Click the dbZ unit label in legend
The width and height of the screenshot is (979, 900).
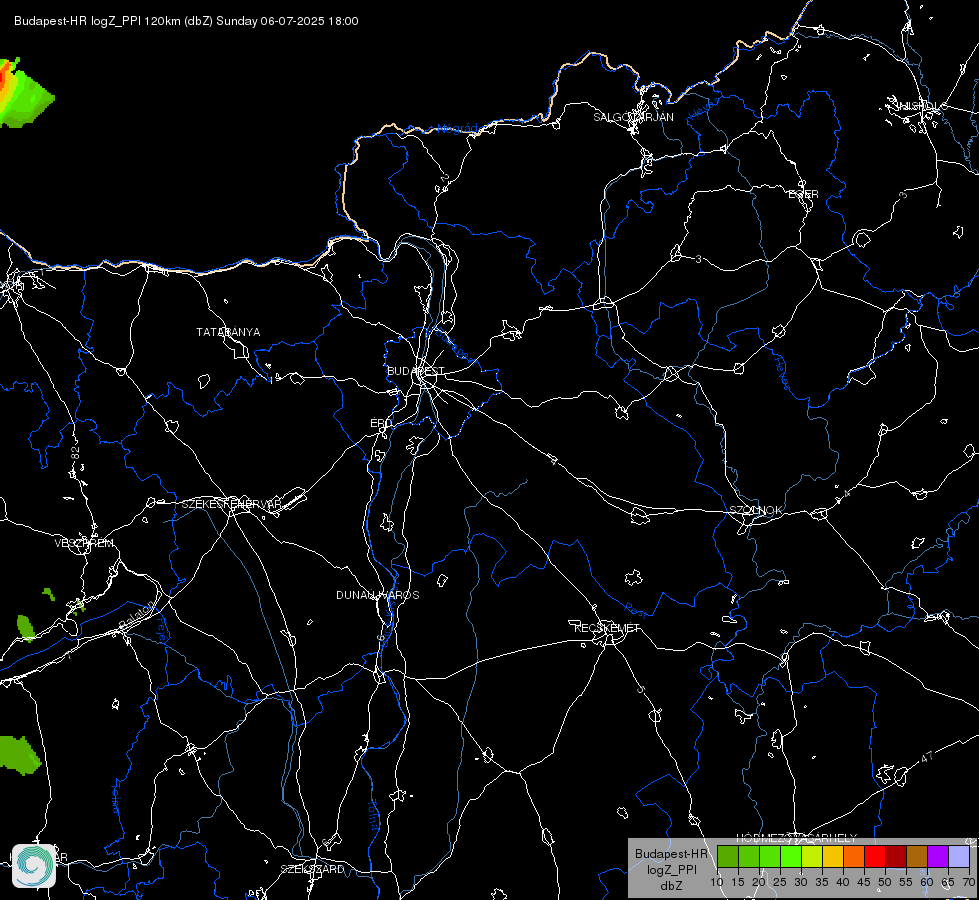671,886
